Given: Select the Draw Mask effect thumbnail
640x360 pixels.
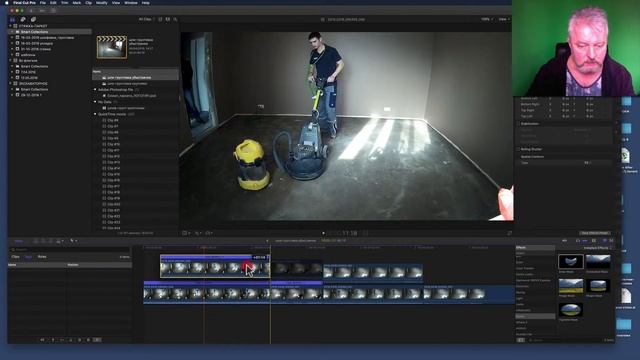Looking at the screenshot, I should point(570,261).
